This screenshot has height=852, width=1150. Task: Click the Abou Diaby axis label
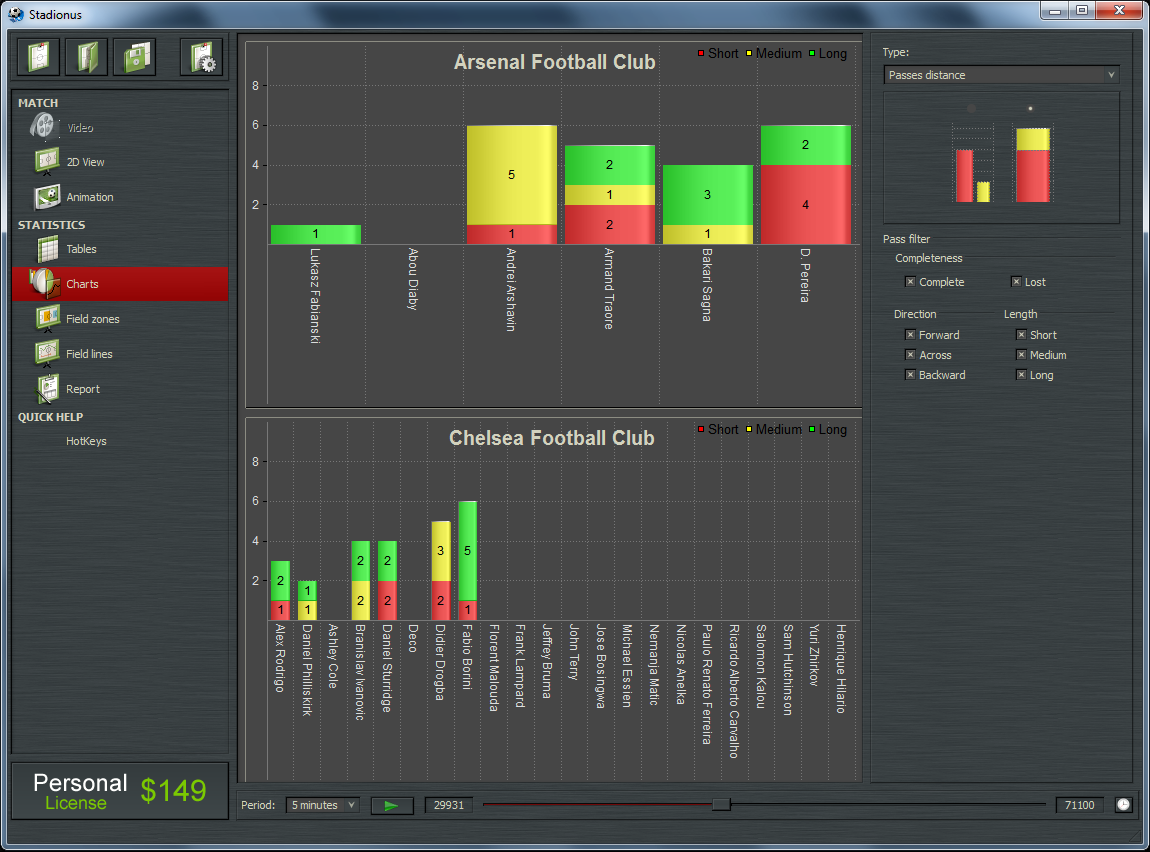click(413, 279)
